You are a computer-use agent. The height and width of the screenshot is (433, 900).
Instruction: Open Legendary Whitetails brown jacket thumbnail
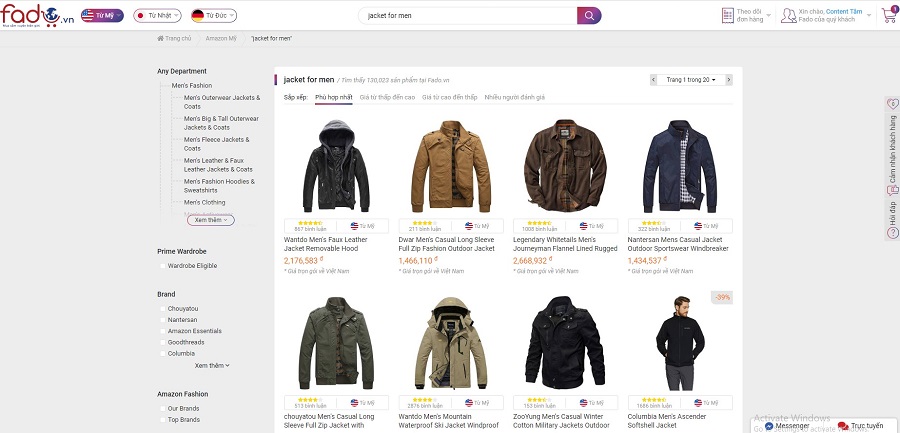565,166
